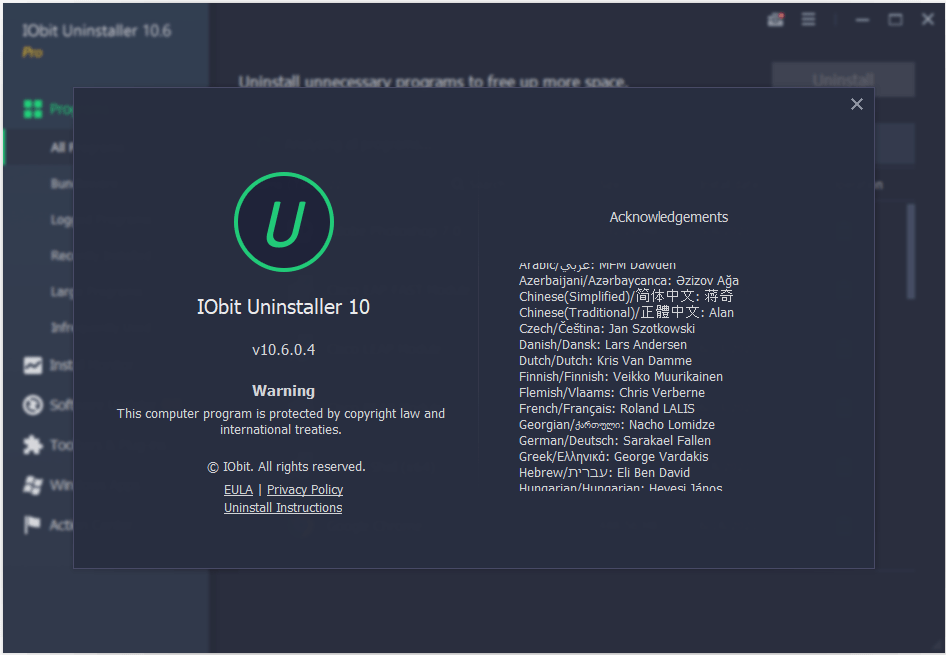Open the Privacy Policy link
The height and width of the screenshot is (655, 946).
305,490
